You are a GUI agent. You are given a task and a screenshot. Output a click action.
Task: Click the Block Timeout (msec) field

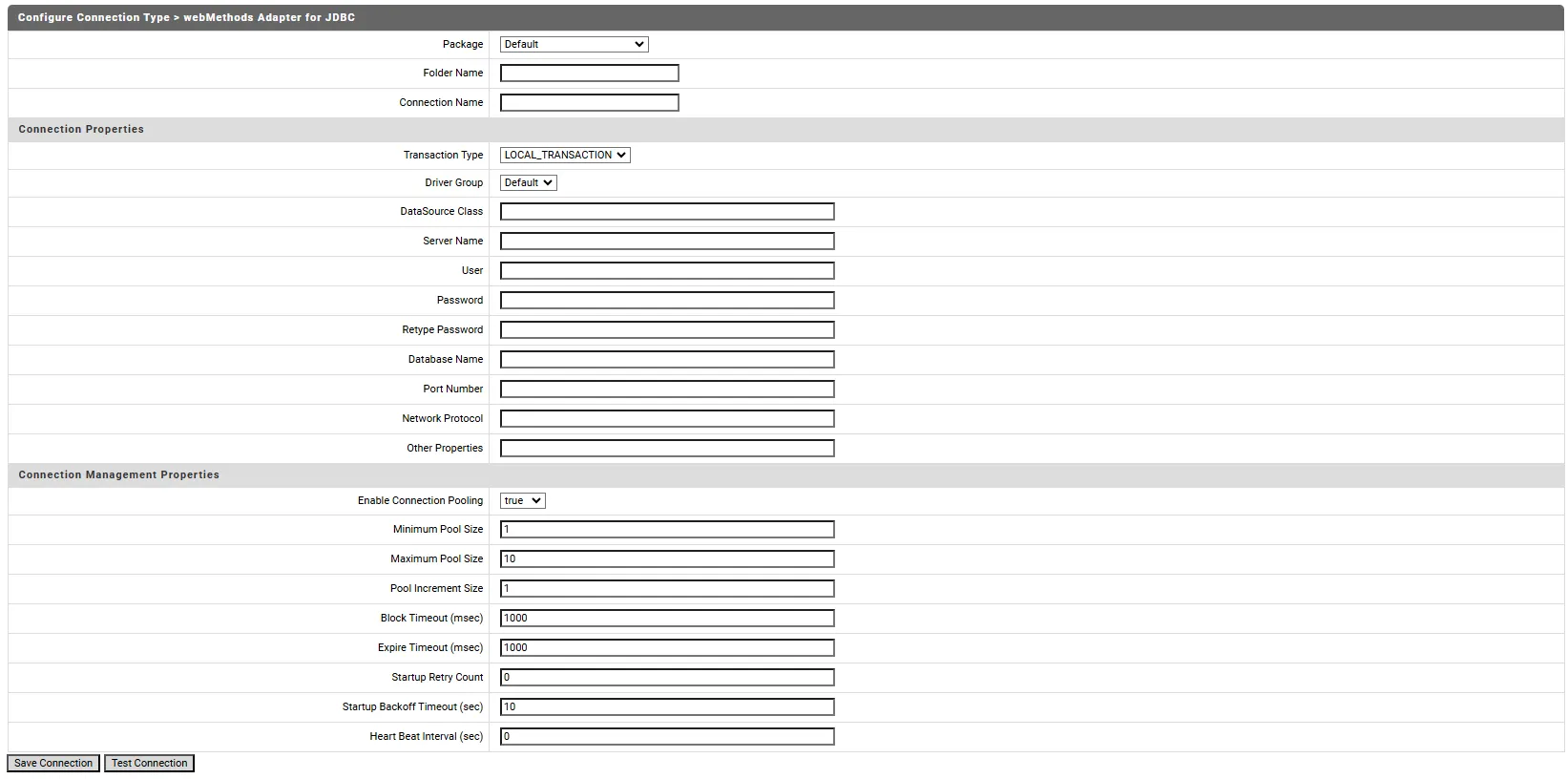667,618
